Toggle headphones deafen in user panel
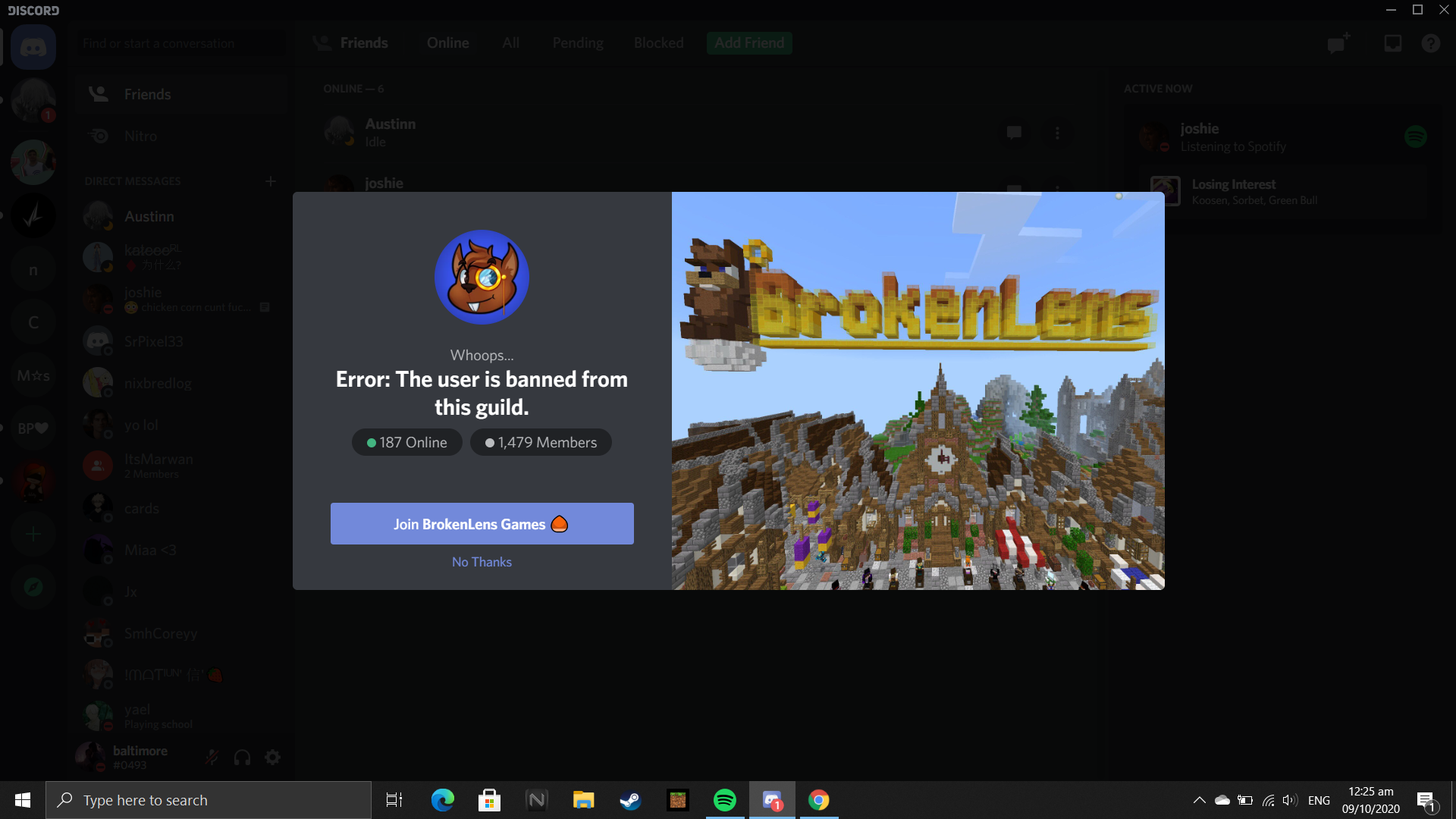The height and width of the screenshot is (819, 1456). pyautogui.click(x=242, y=757)
